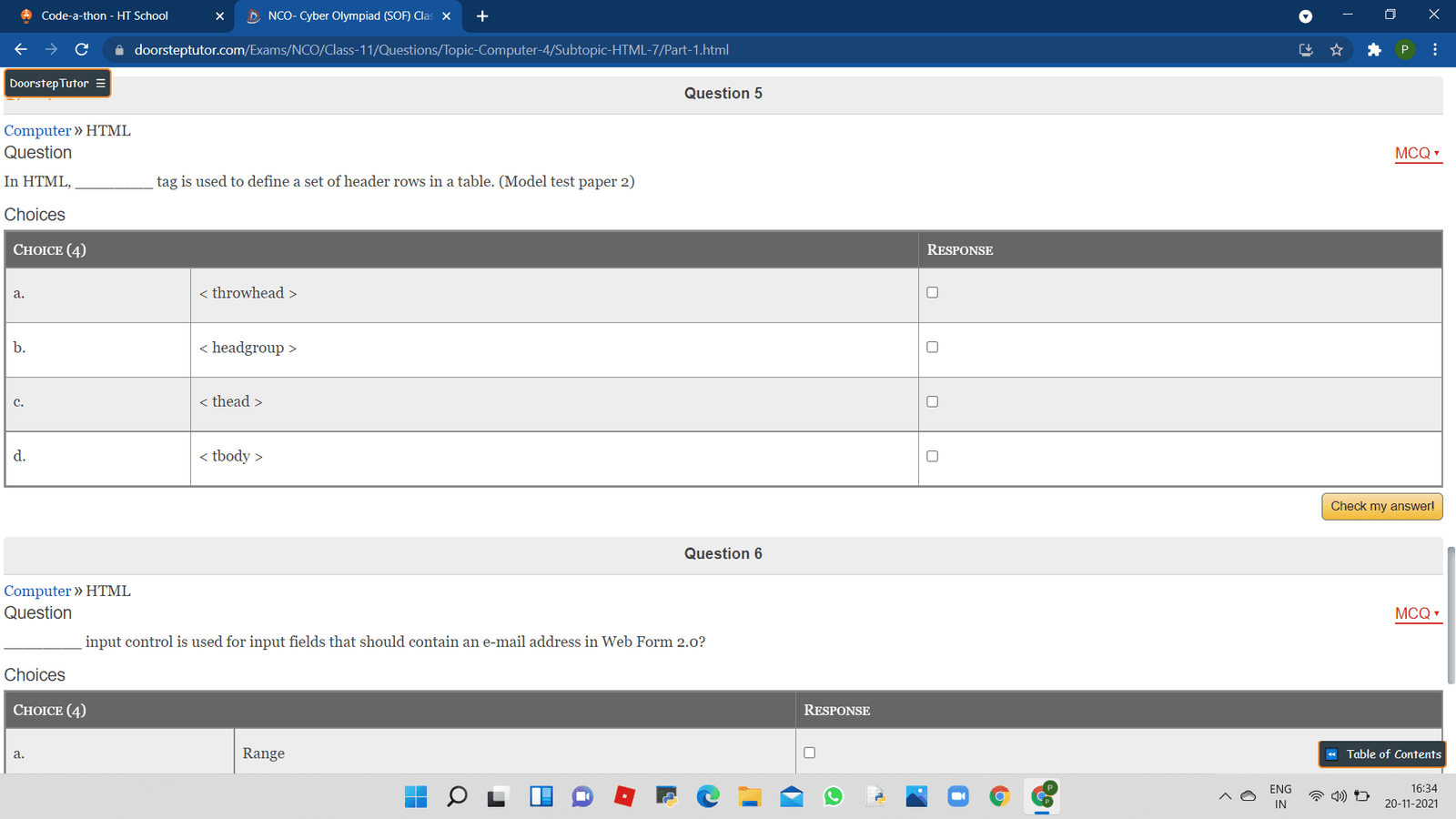The image size is (1456, 819).
Task: Open the Chrome extensions puzzle icon
Action: tap(1374, 50)
